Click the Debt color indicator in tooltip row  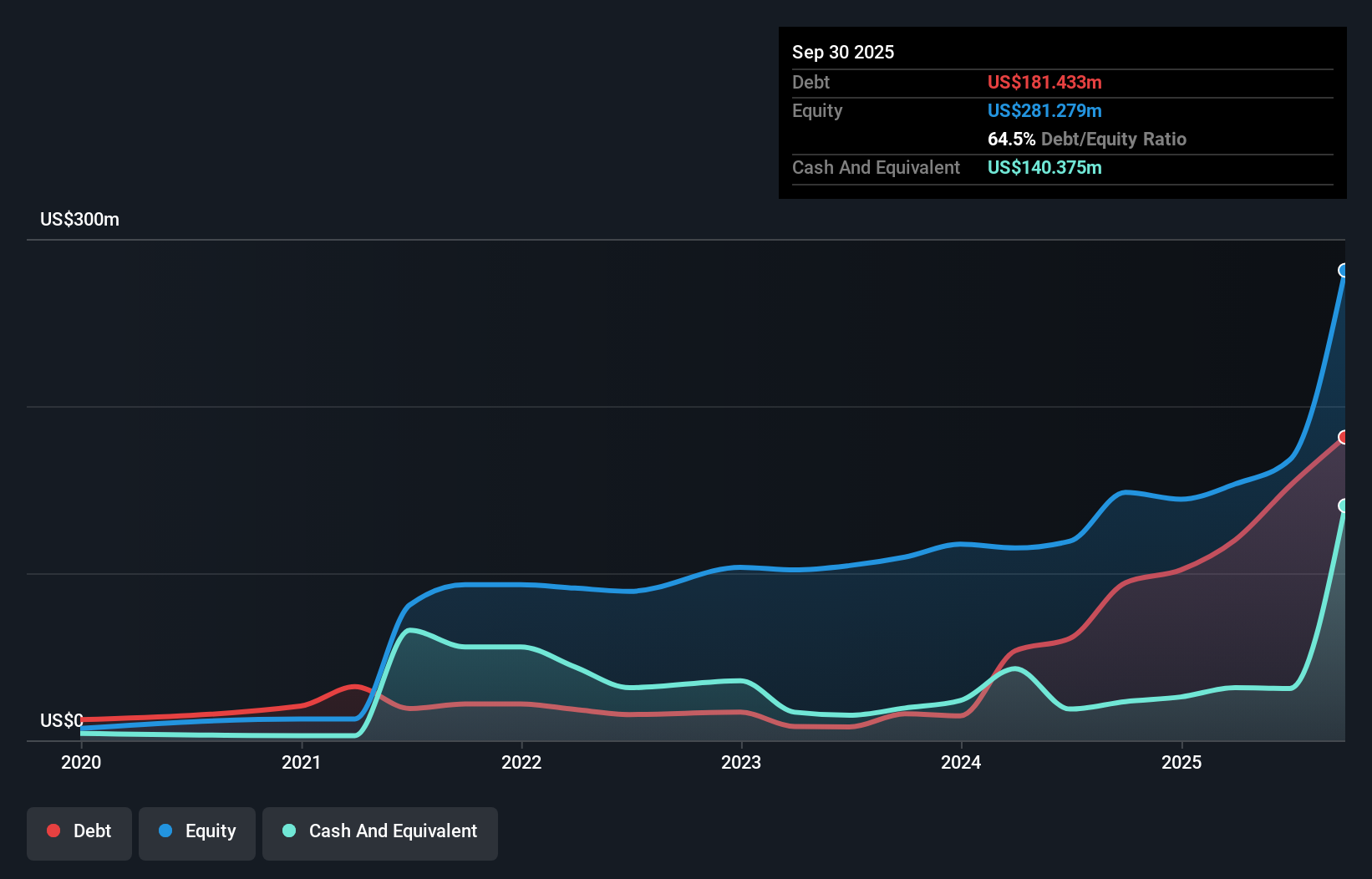pos(1044,82)
